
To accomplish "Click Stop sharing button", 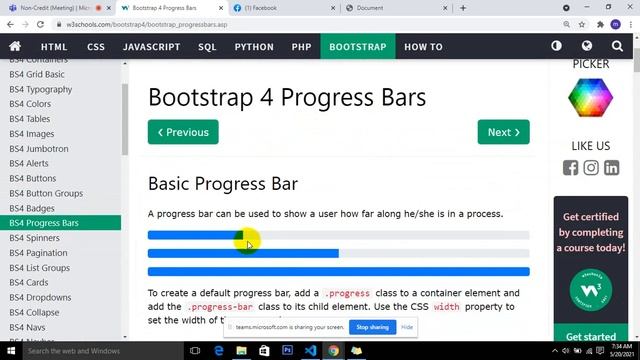I will pyautogui.click(x=372, y=327).
